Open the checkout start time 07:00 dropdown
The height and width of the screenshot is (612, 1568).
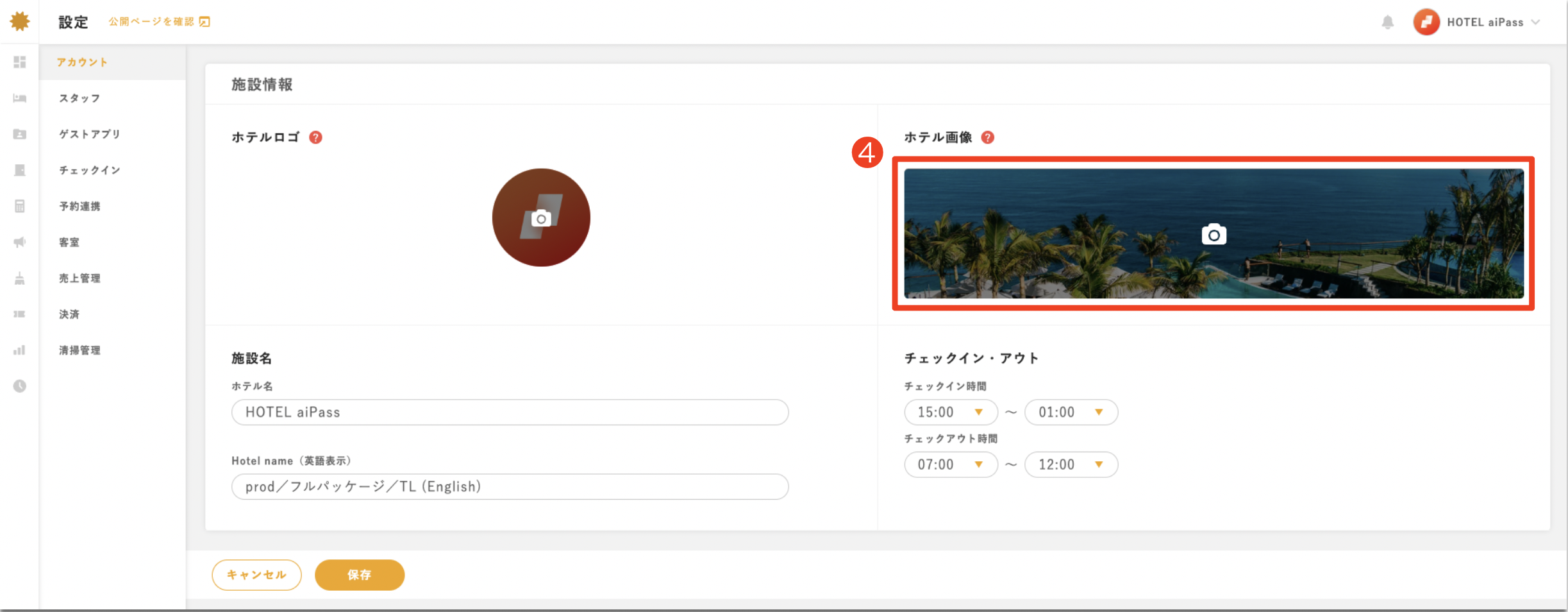tap(951, 464)
